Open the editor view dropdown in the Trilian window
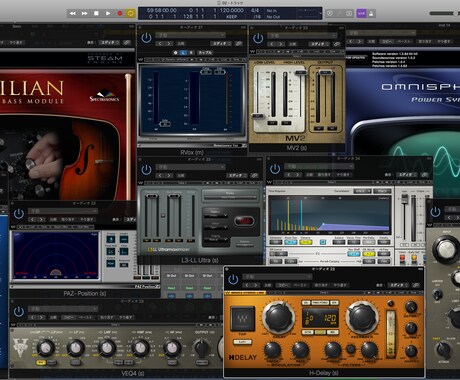 coord(110,43)
